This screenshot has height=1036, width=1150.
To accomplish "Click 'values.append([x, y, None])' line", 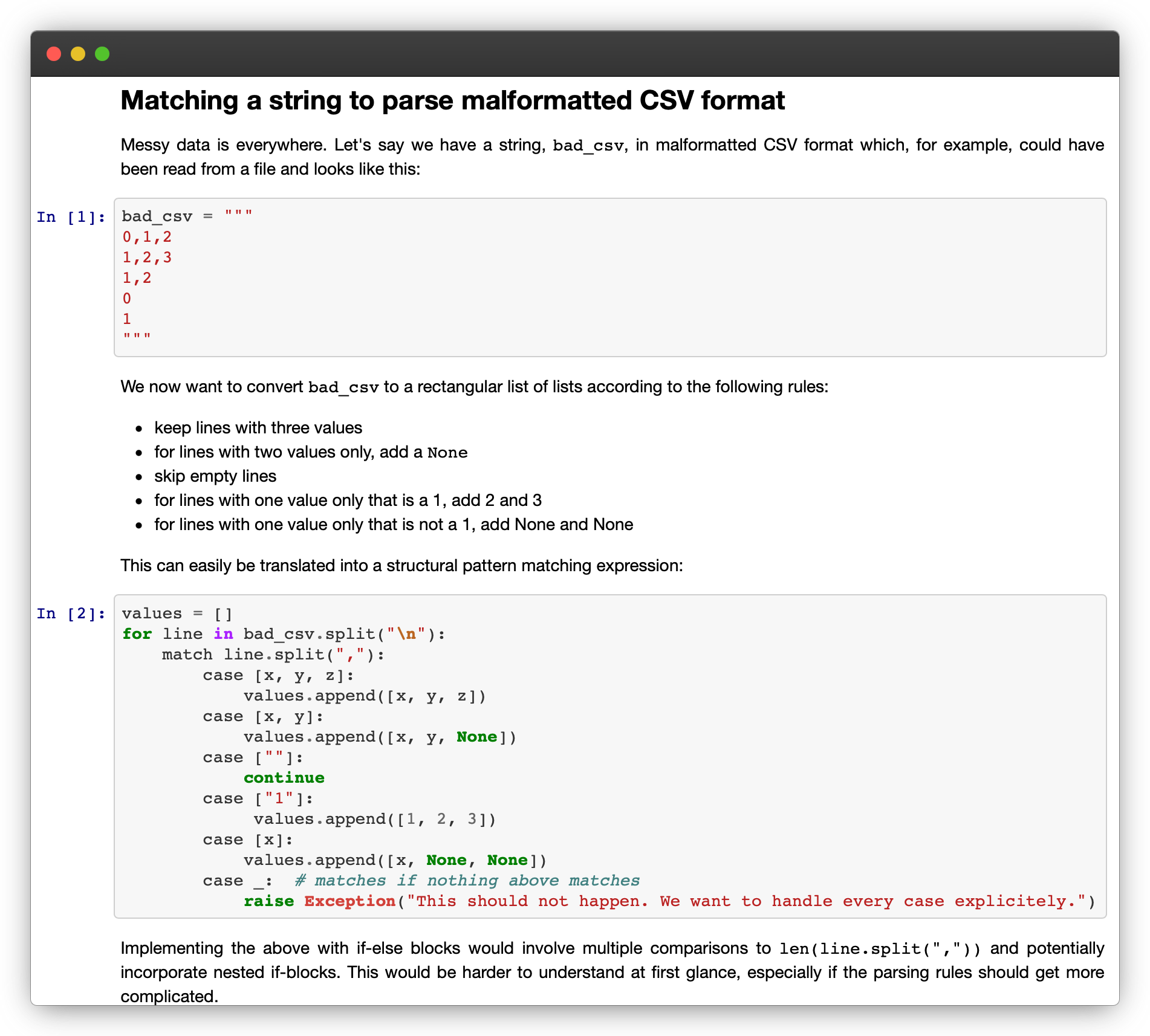I will tap(380, 737).
